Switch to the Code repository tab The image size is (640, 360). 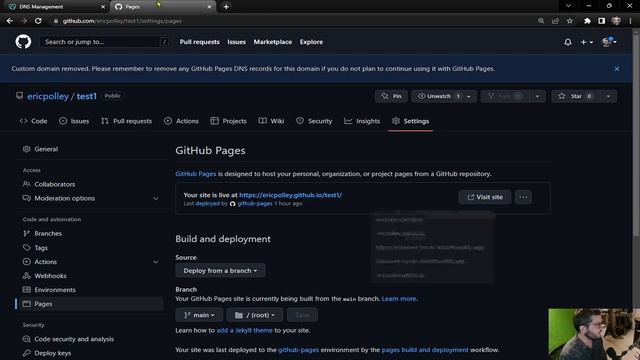point(33,121)
